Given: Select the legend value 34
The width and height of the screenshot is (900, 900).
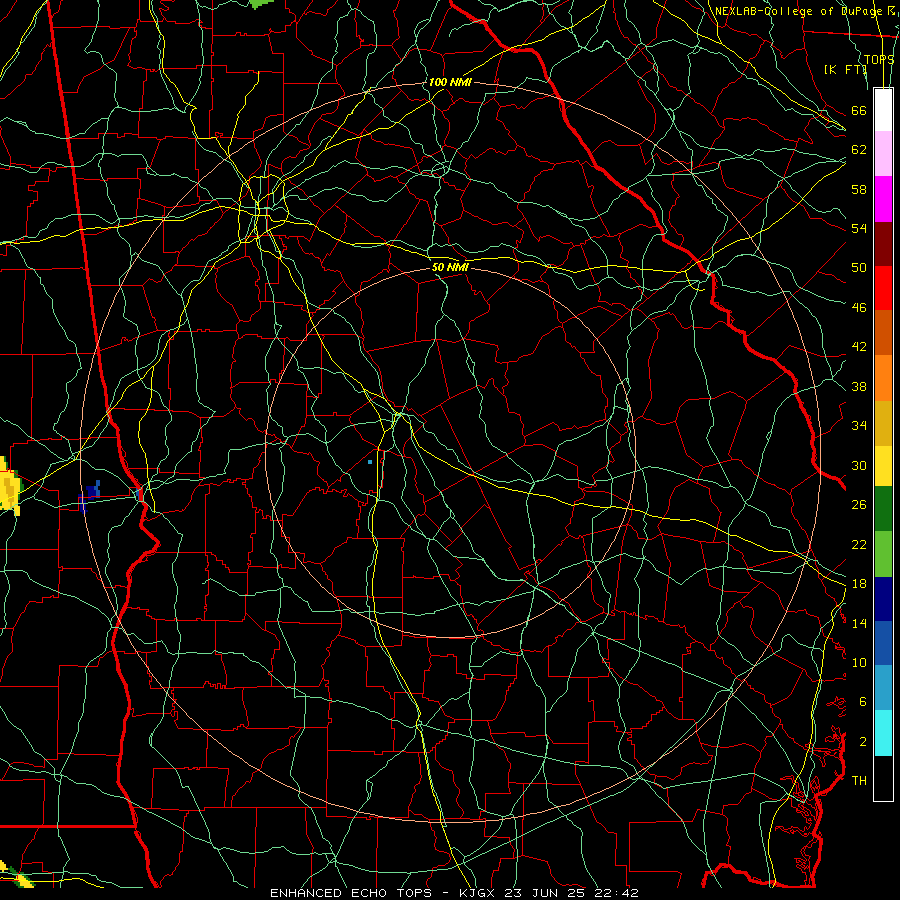Looking at the screenshot, I should coord(859,426).
